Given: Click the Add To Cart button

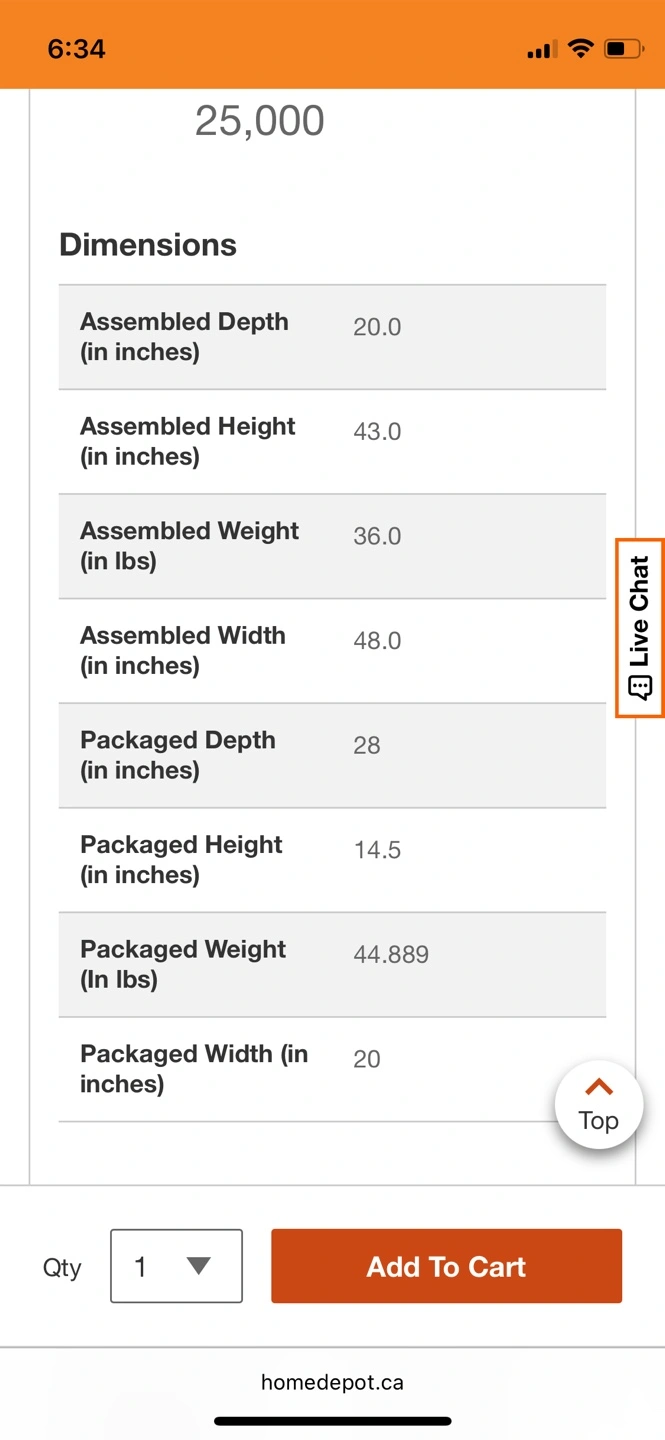Looking at the screenshot, I should (x=446, y=1266).
